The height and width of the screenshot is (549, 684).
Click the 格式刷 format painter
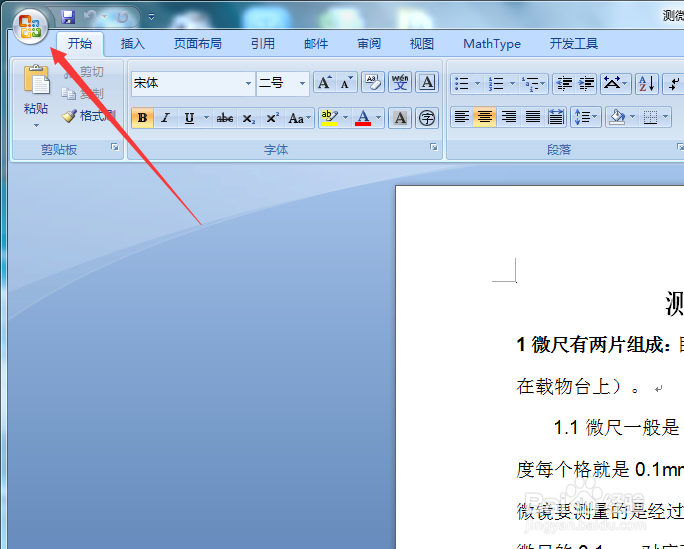pos(89,116)
